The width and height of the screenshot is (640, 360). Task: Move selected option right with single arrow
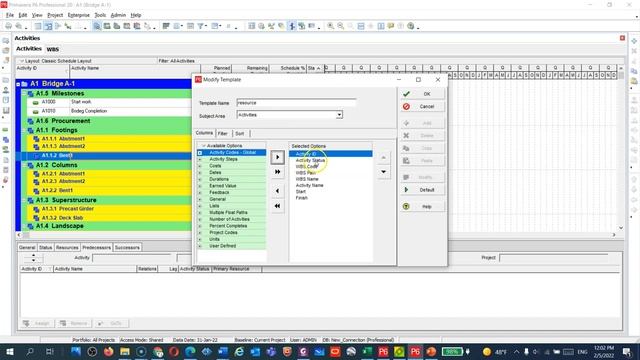(278, 157)
